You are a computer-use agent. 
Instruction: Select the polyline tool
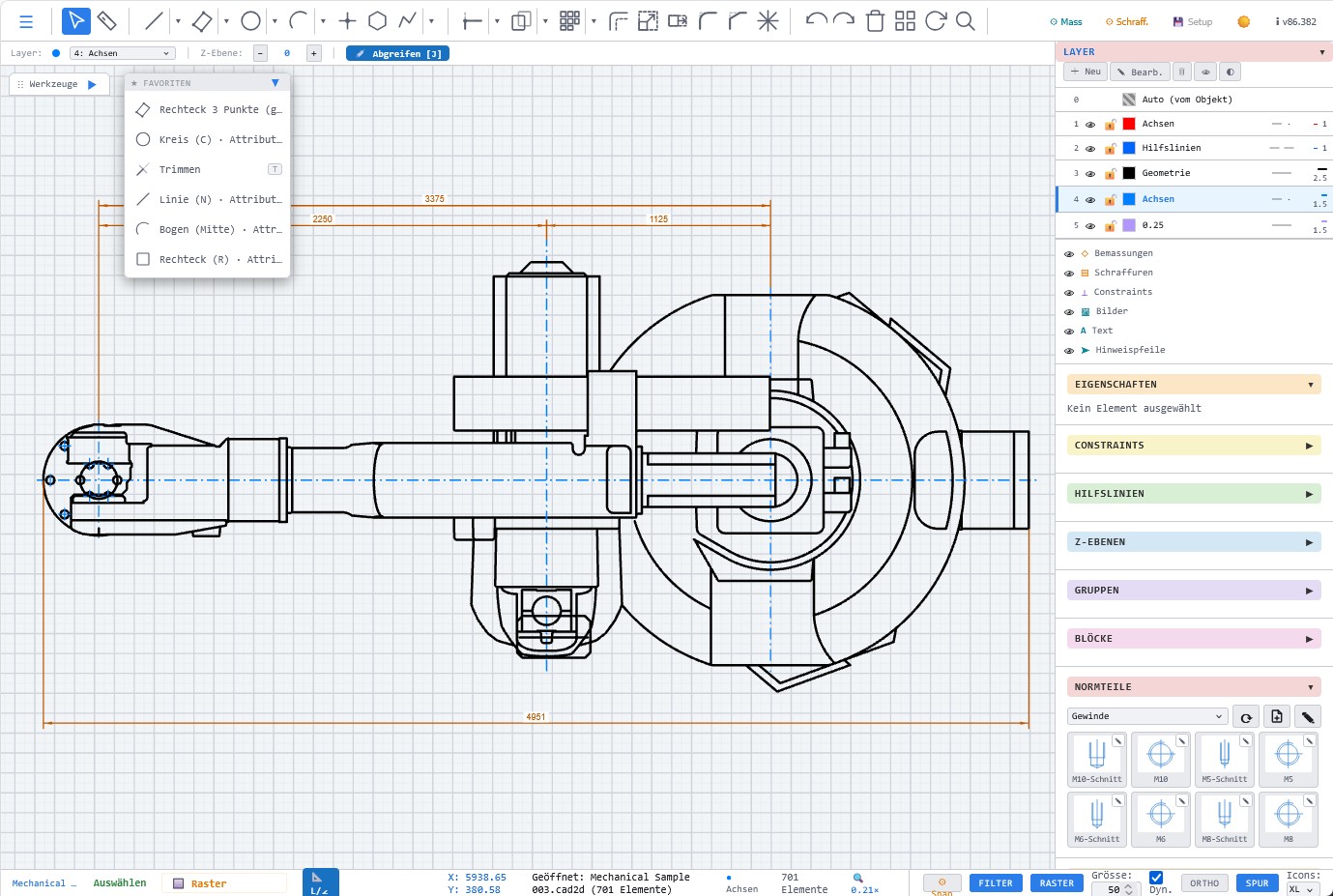tap(408, 20)
